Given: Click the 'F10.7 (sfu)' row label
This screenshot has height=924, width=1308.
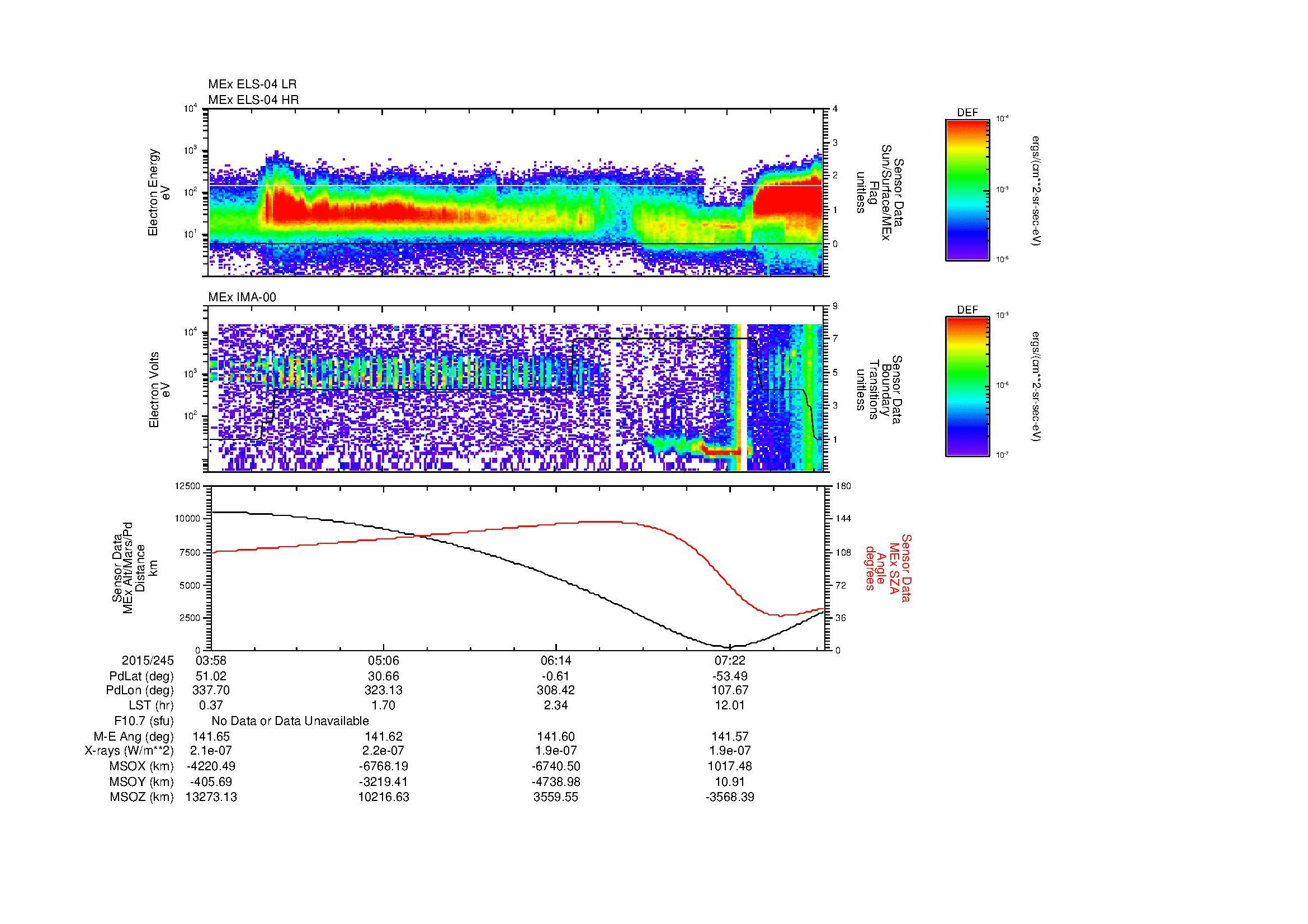Looking at the screenshot, I should 144,721.
